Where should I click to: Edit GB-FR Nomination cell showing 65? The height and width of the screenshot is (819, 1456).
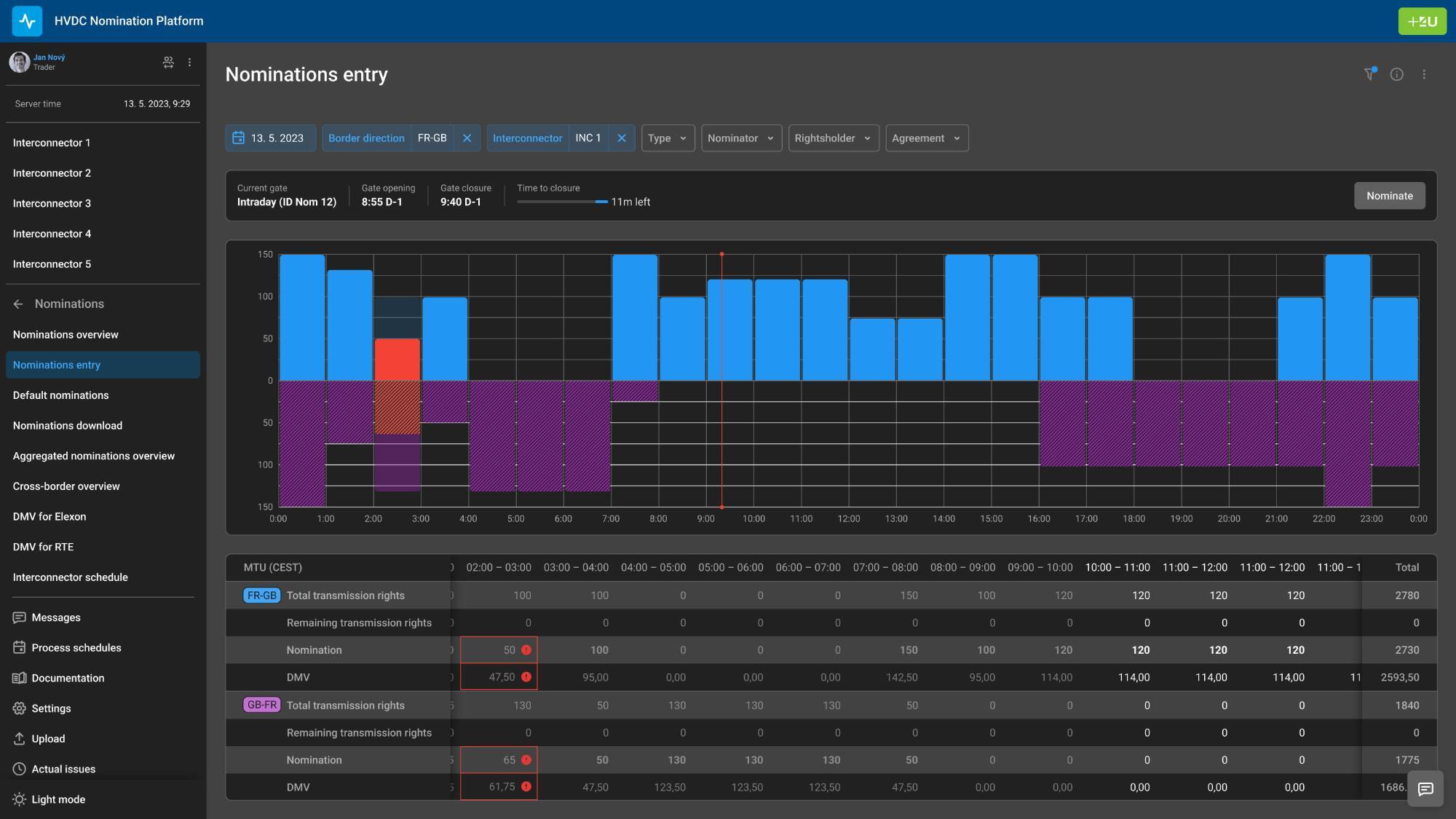tap(499, 760)
